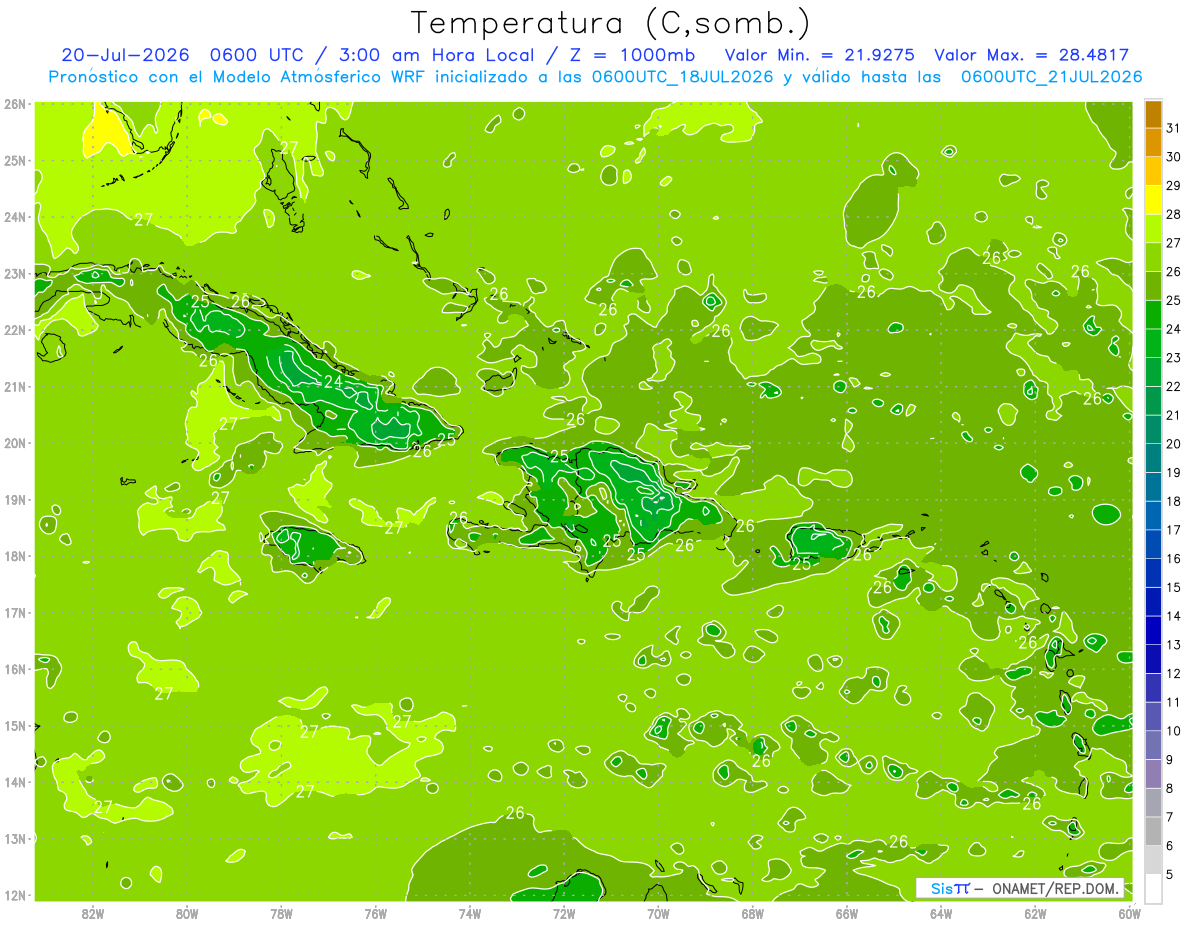Click the legend value "22"
Screen dimensions: 1200x927
click(x=1174, y=387)
